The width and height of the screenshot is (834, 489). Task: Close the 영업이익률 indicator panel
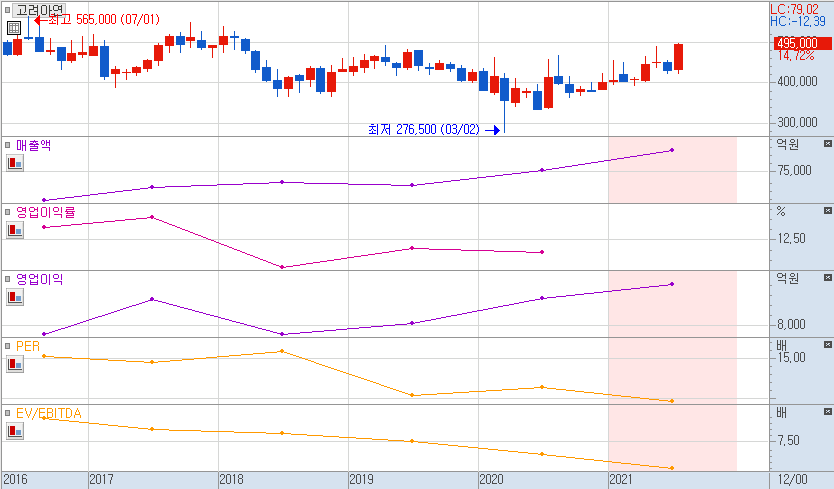[828, 211]
